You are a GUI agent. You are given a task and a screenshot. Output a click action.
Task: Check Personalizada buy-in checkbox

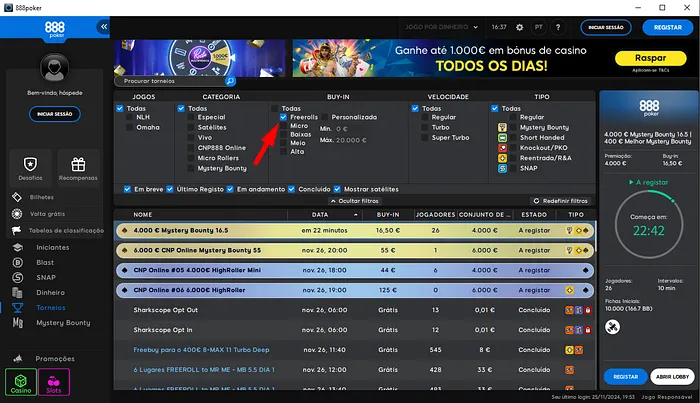[325, 117]
